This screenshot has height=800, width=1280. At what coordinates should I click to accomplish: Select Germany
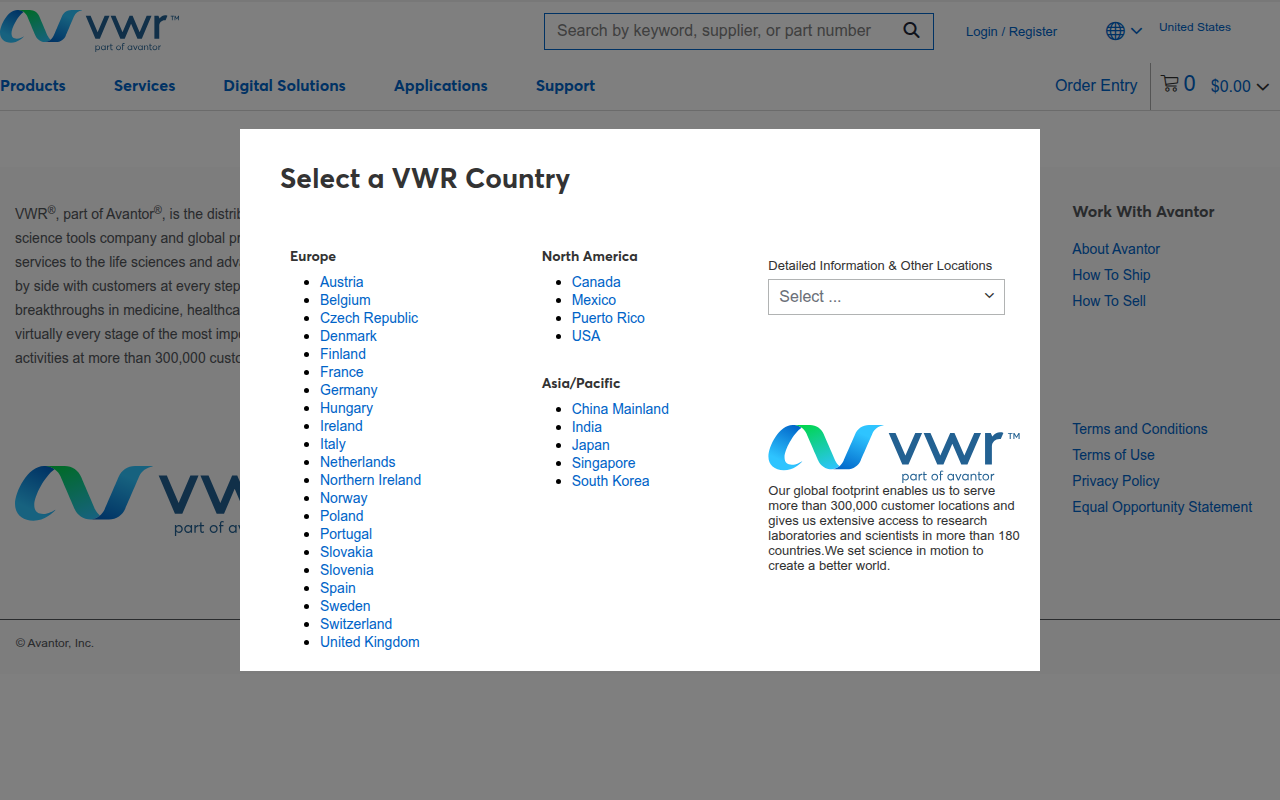click(x=348, y=390)
